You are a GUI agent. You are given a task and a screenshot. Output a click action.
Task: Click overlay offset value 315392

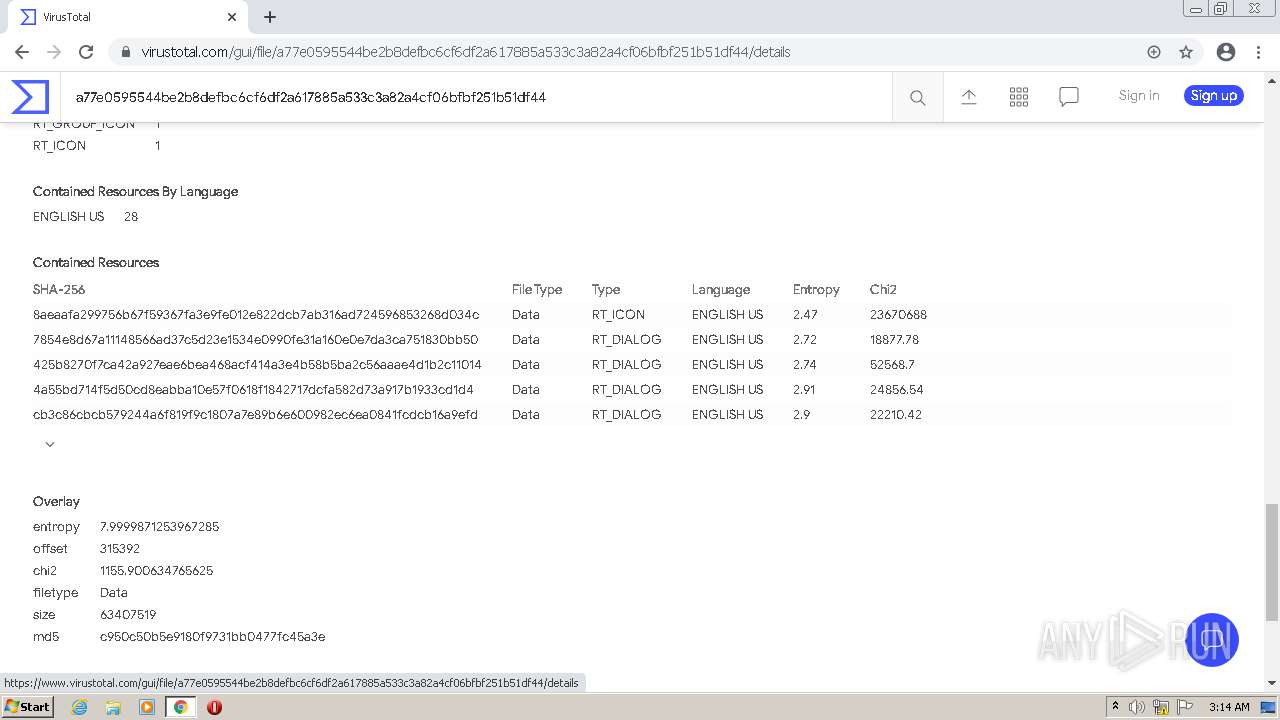pyautogui.click(x=120, y=548)
